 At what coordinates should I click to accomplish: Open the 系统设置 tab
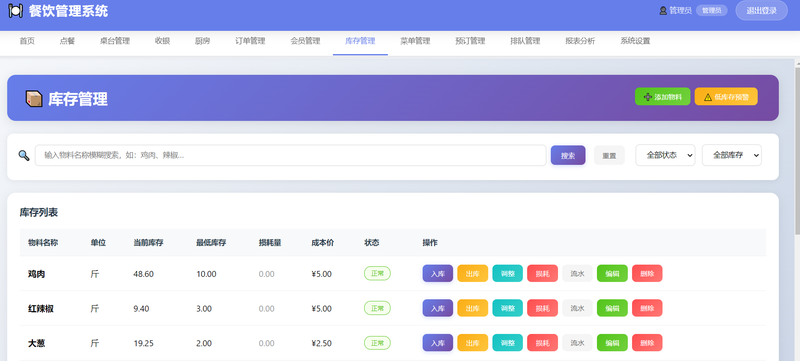(x=635, y=41)
